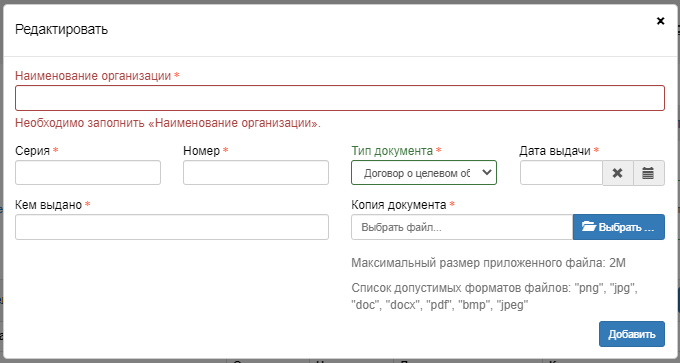Clear the Дата выдачи field with the cross icon

click(x=618, y=173)
